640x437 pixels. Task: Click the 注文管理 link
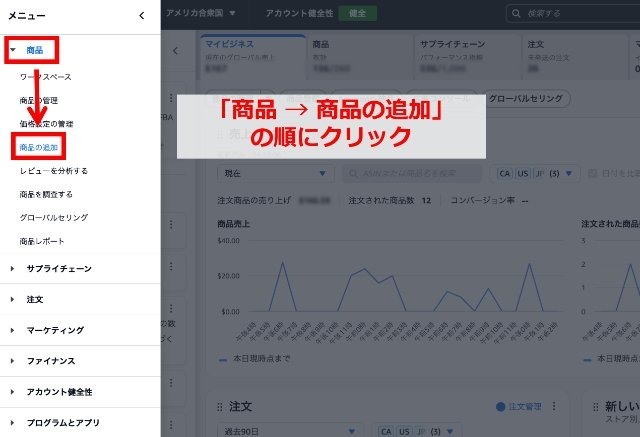tap(524, 406)
